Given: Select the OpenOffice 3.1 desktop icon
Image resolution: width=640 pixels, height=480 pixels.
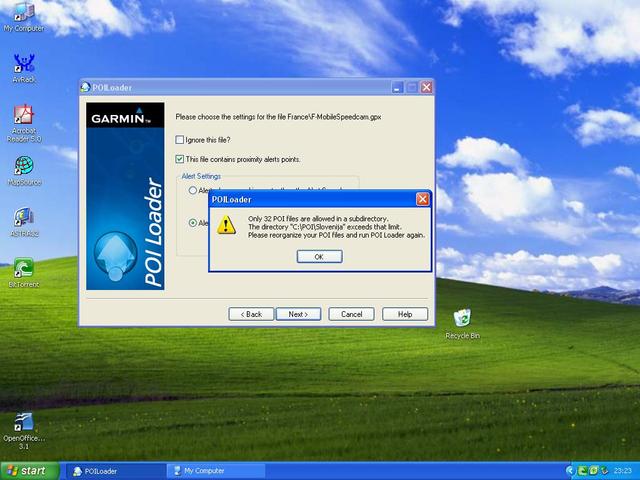Looking at the screenshot, I should tap(24, 431).
